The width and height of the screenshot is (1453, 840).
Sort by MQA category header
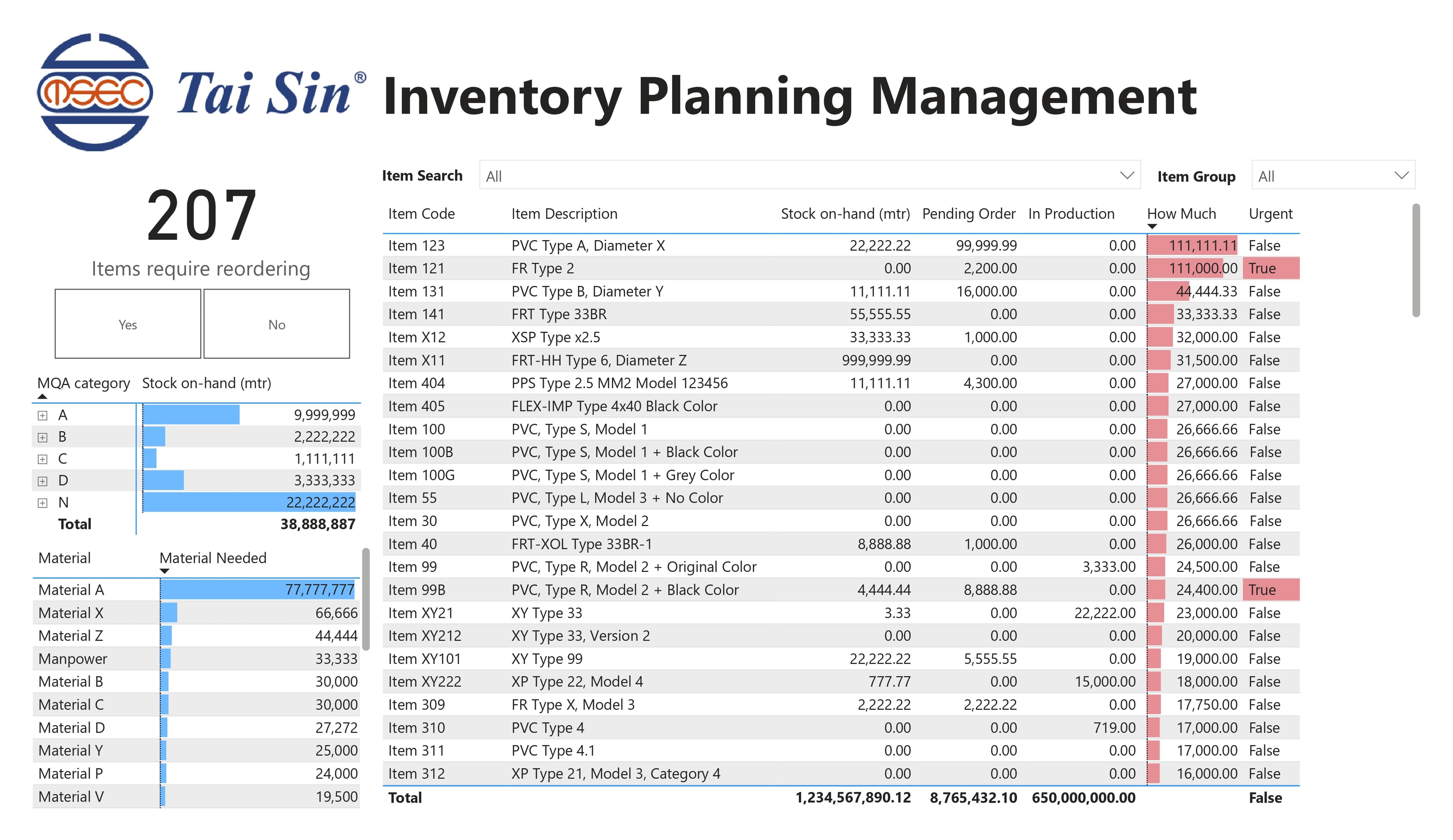[x=84, y=383]
